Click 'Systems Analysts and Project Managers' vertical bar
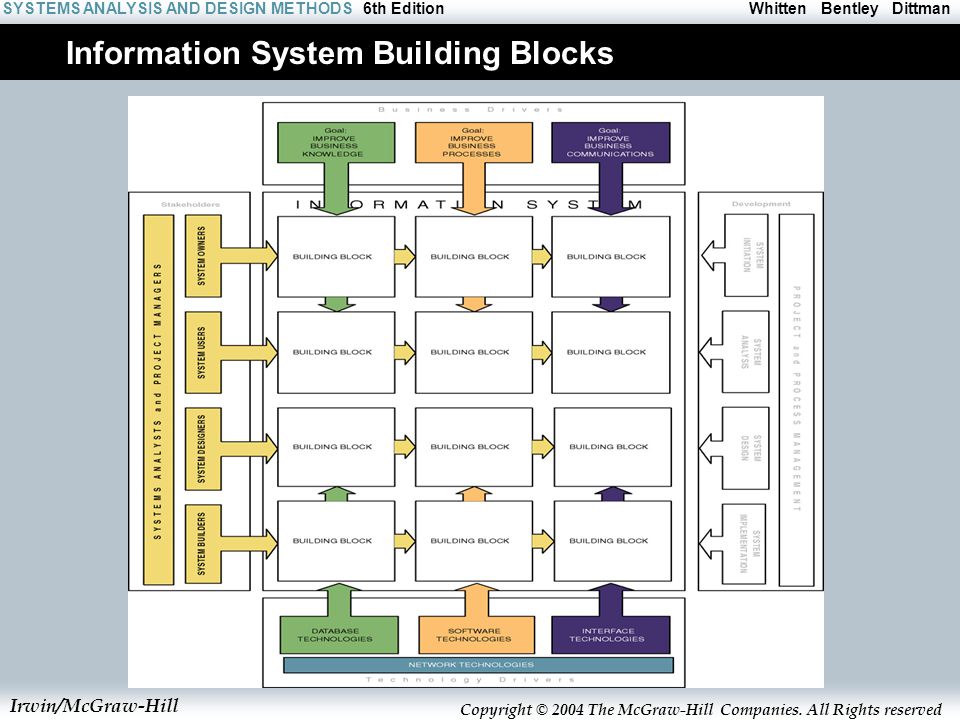This screenshot has height=720, width=960. click(x=158, y=400)
